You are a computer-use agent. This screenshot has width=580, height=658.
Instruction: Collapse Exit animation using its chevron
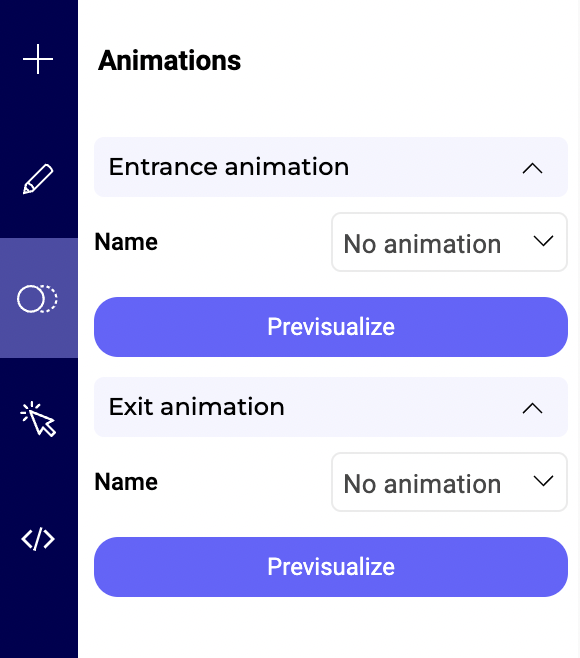coord(532,408)
